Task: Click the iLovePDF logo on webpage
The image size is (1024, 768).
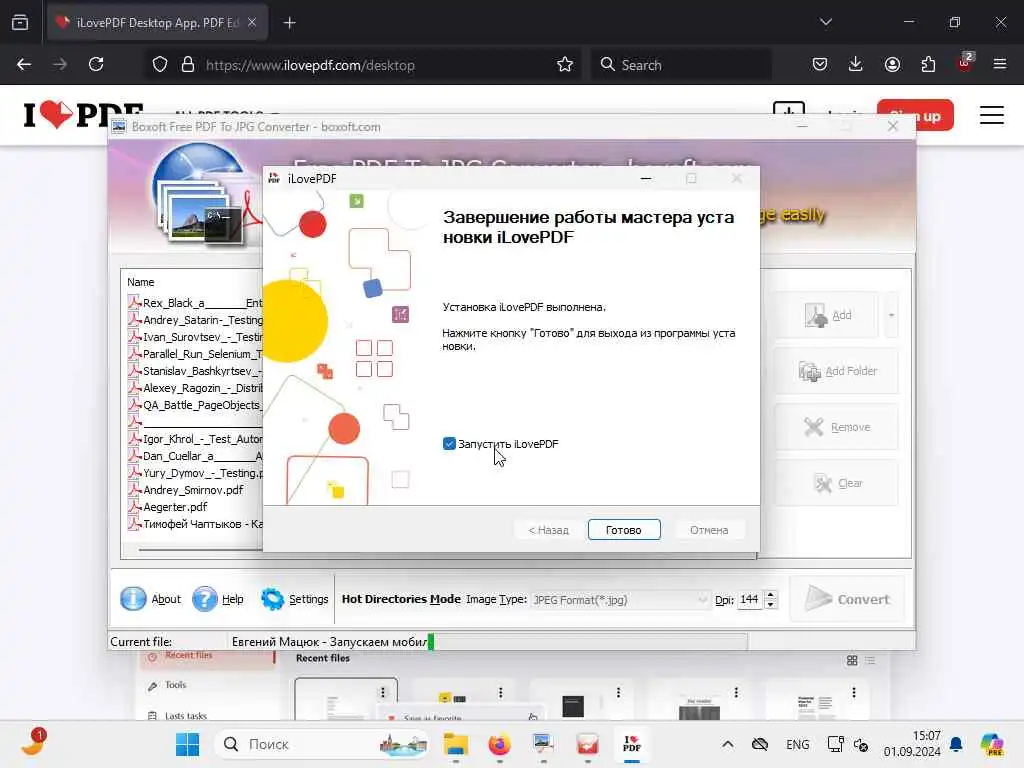Action: click(83, 115)
